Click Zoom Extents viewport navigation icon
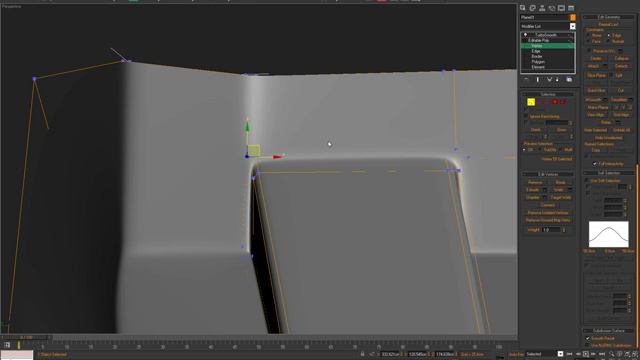This screenshot has width=640, height=360. [627, 354]
